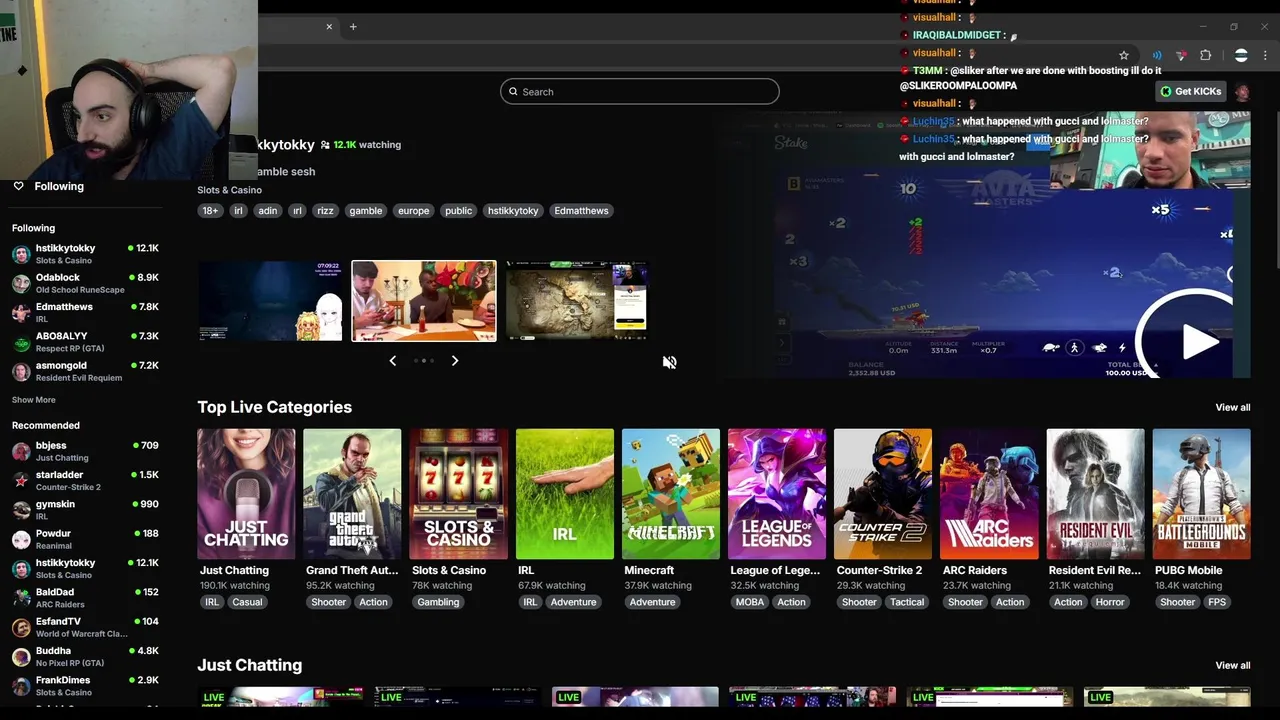
Task: Open Buddha channel avatar
Action: coord(21,656)
